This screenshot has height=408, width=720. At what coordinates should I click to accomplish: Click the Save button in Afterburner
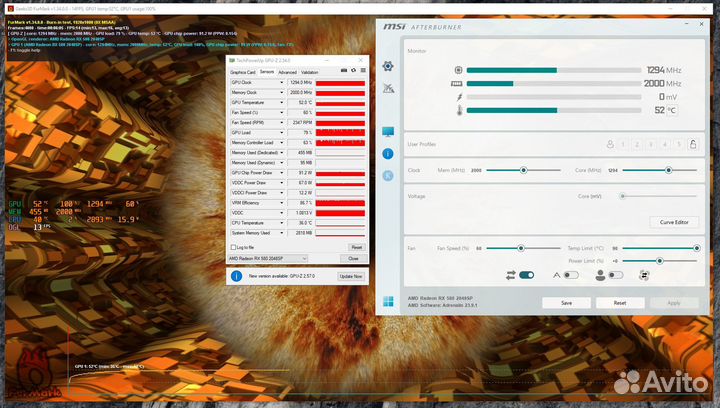567,303
